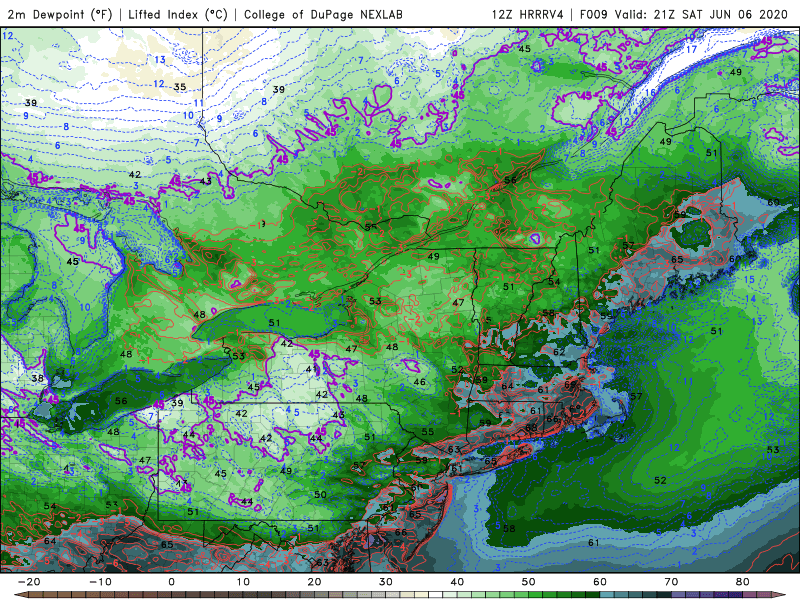
Task: Click the 30 label on the color scale
Action: 386,582
